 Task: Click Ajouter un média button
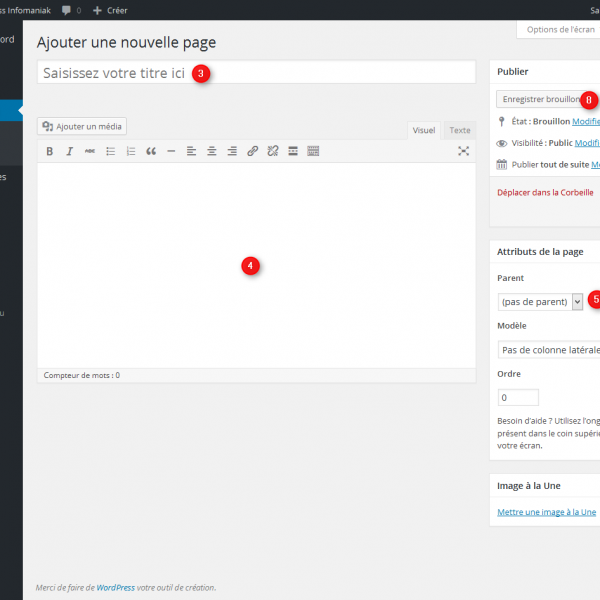82,126
